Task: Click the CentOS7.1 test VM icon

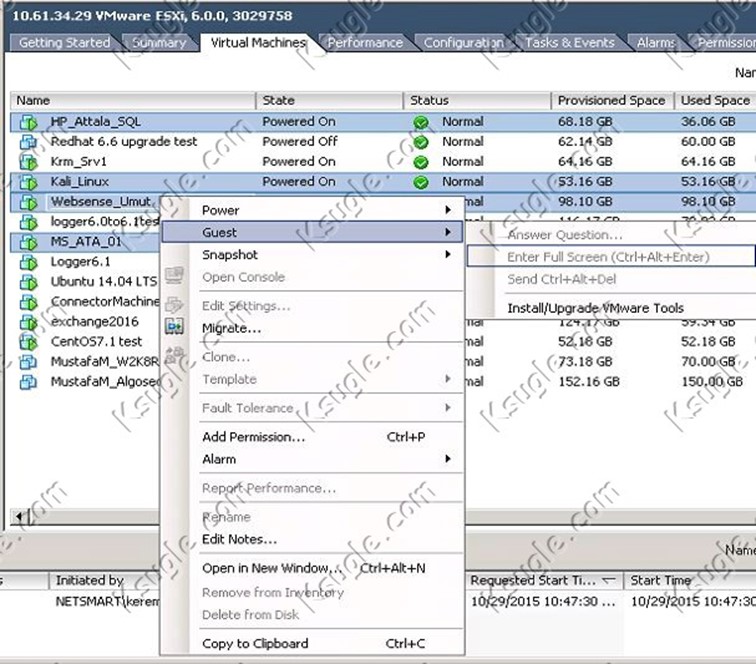Action: 28,342
